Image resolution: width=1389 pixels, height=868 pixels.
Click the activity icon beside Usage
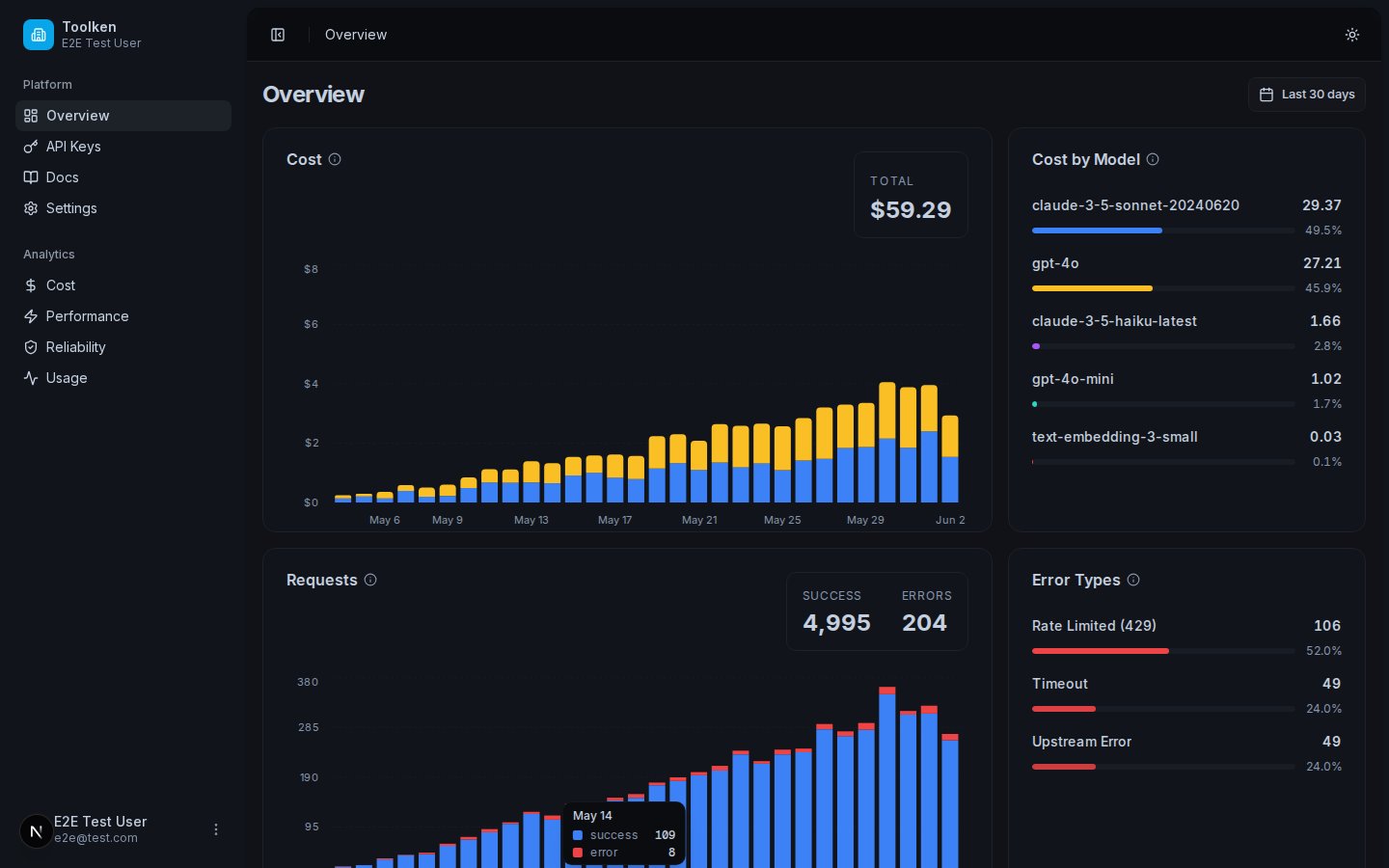[31, 378]
